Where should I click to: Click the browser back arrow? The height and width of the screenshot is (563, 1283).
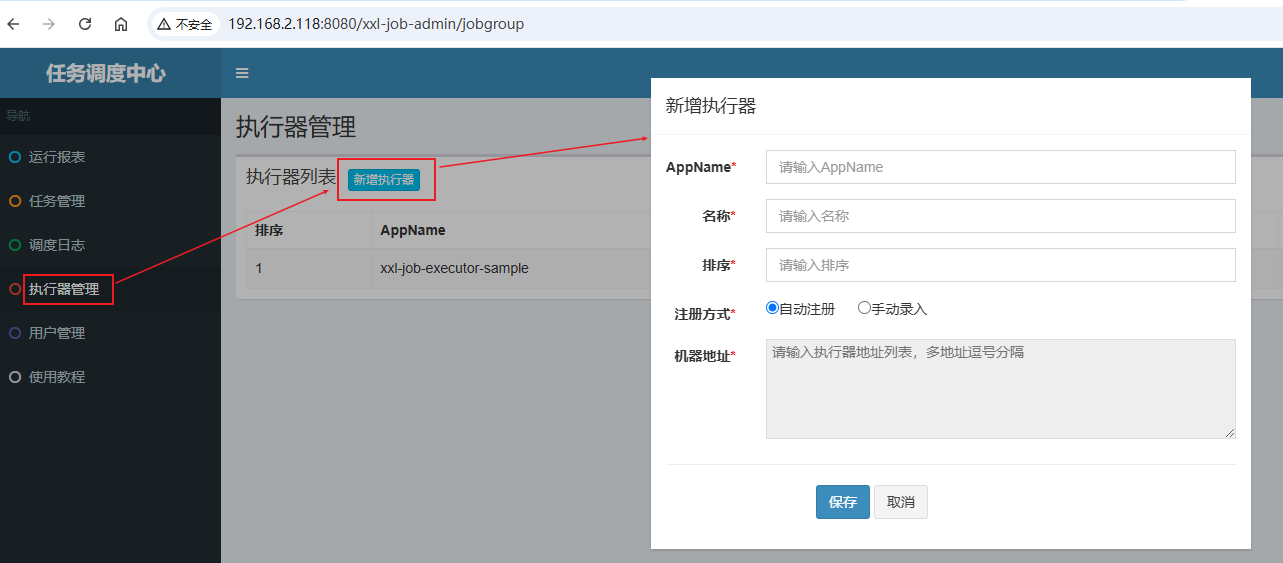[14, 24]
